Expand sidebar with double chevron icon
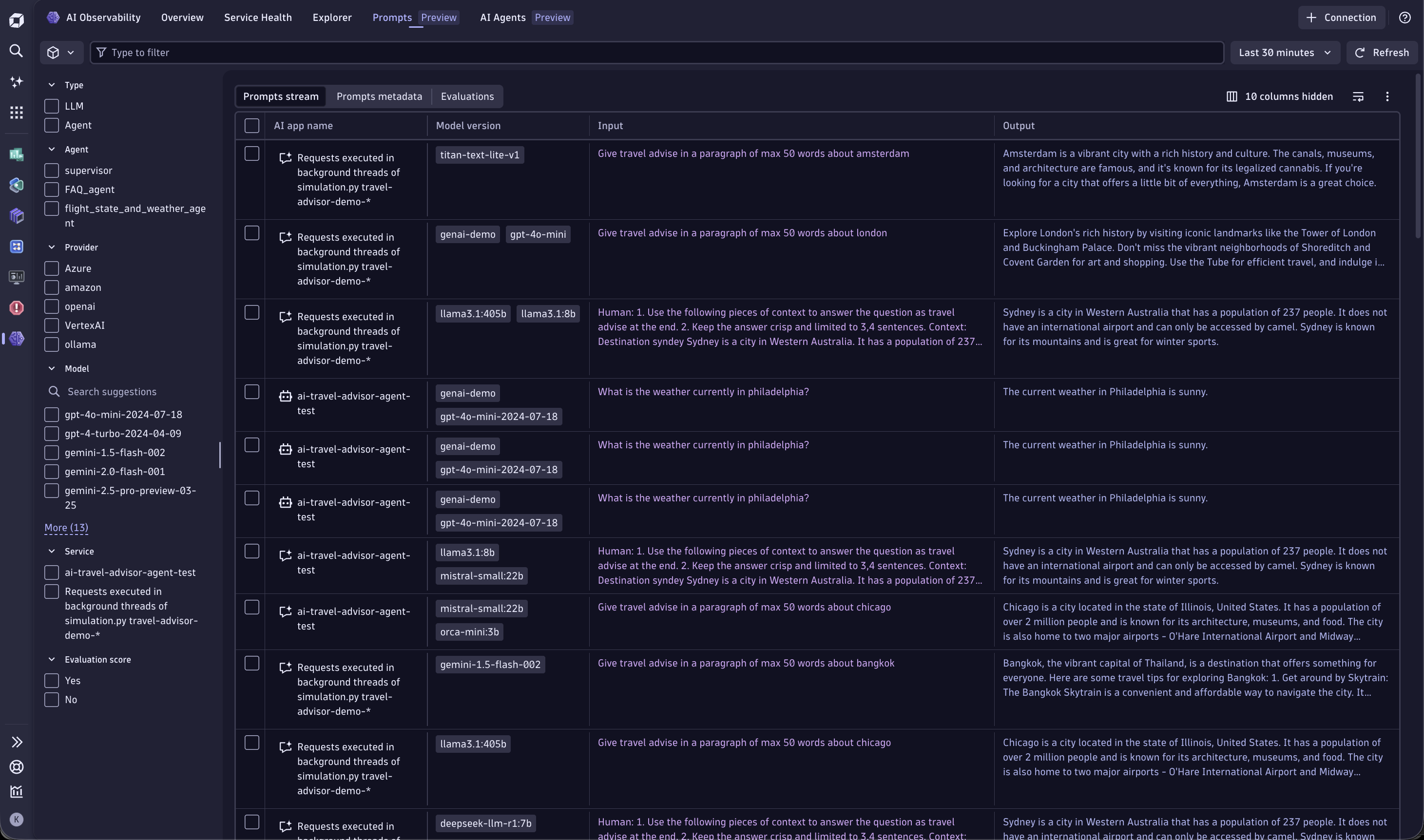This screenshot has width=1424, height=840. coord(17,742)
